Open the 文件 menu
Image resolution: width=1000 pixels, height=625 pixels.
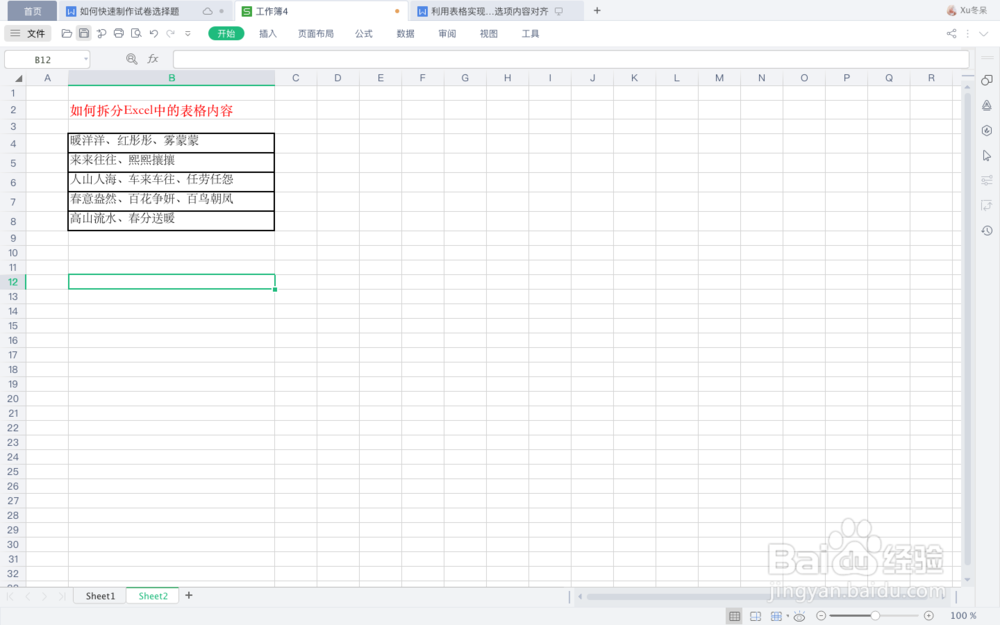[x=28, y=33]
